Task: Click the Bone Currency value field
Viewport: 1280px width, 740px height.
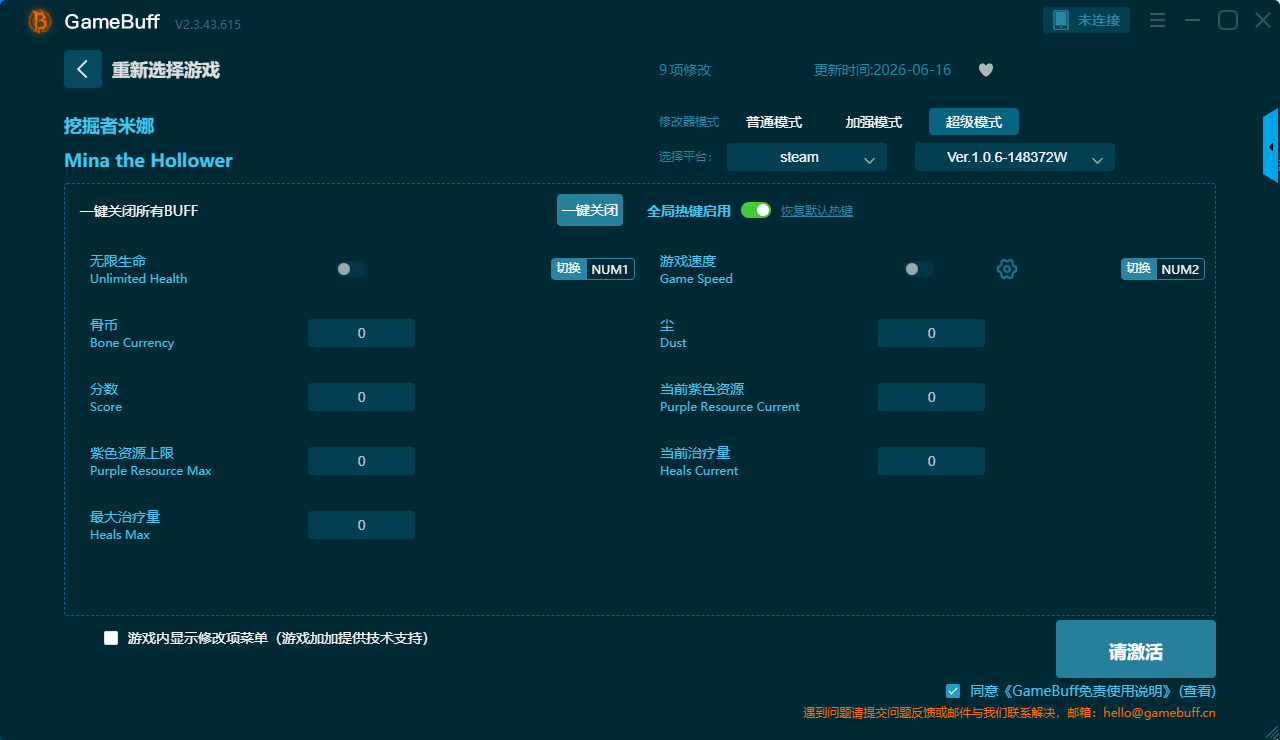Action: point(361,333)
